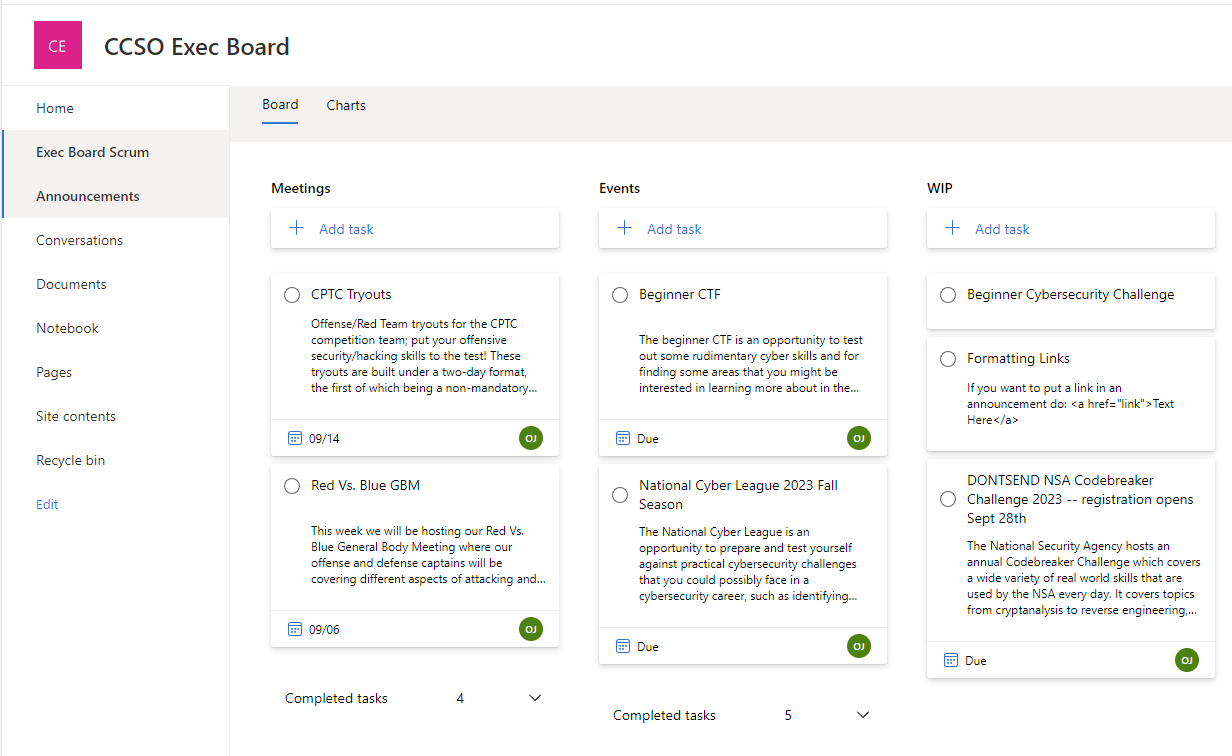The width and height of the screenshot is (1232, 756).
Task: Click the OJ avatar on Beginner CTF card
Action: tap(859, 437)
